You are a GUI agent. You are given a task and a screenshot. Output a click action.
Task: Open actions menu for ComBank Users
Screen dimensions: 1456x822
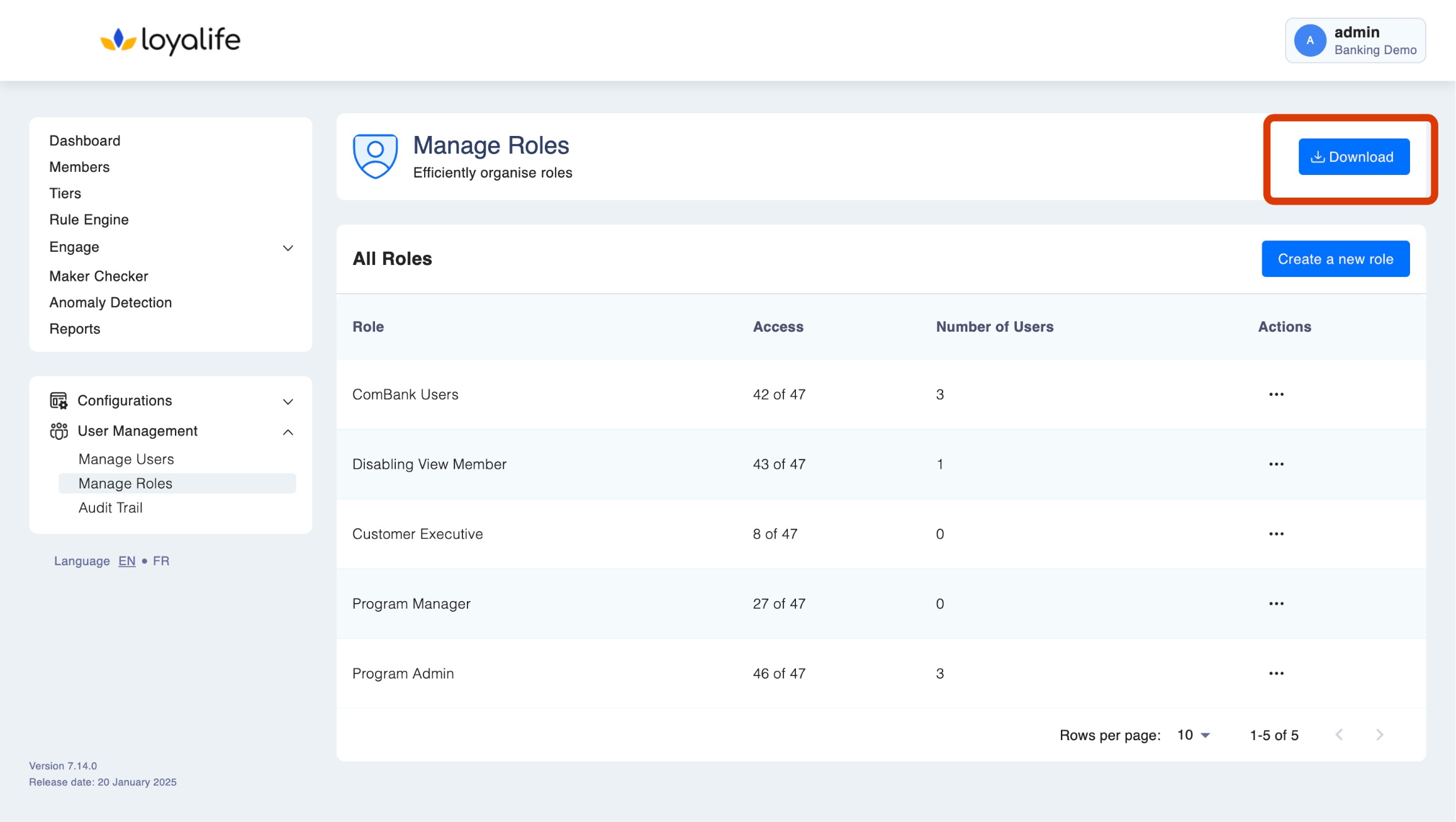[x=1276, y=395]
